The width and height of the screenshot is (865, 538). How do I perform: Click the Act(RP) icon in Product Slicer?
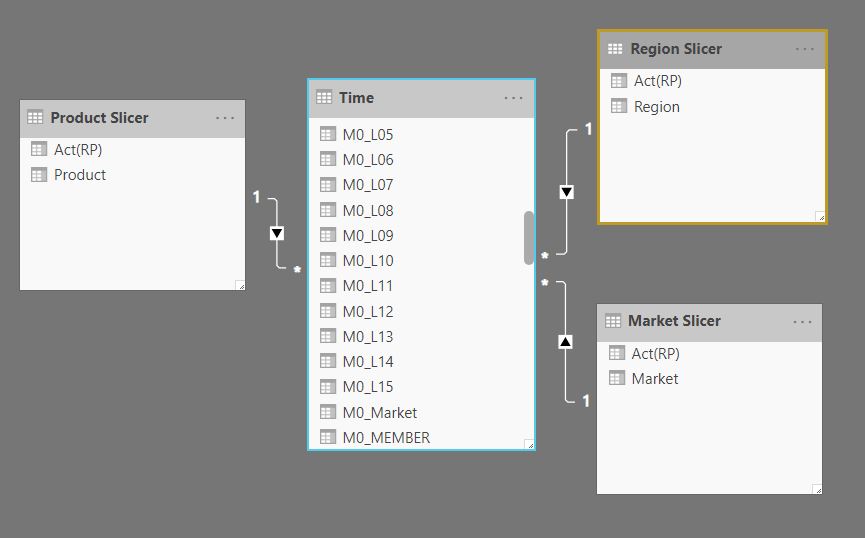pos(39,149)
